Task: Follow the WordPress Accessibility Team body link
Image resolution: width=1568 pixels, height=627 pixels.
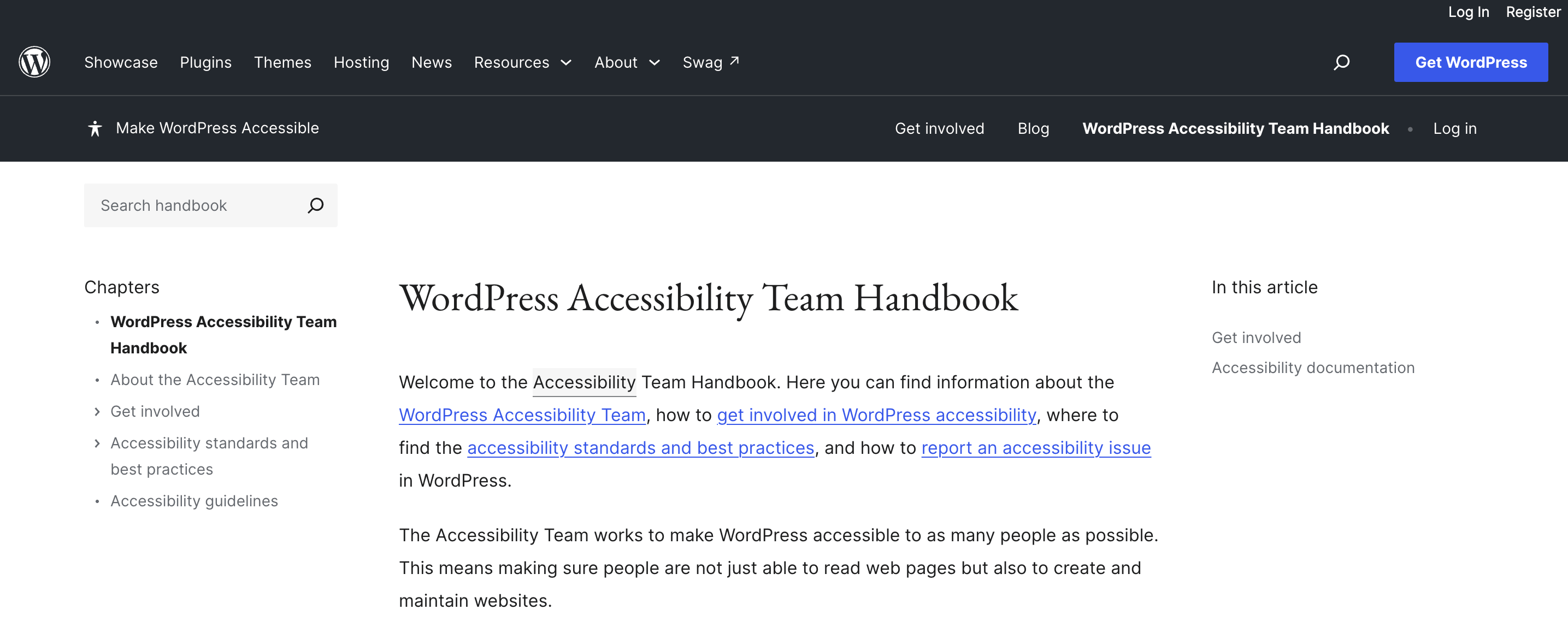Action: click(x=522, y=415)
